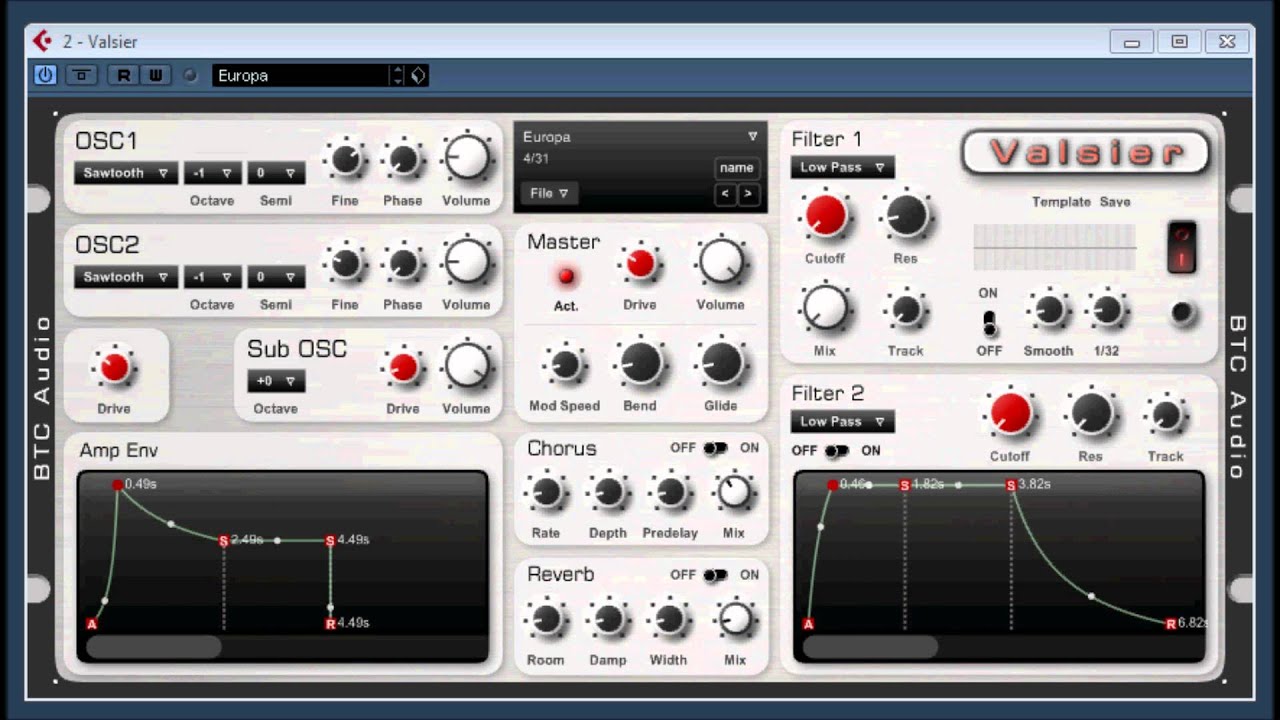Open the Filter 1 Low Pass type dropdown

tap(842, 167)
